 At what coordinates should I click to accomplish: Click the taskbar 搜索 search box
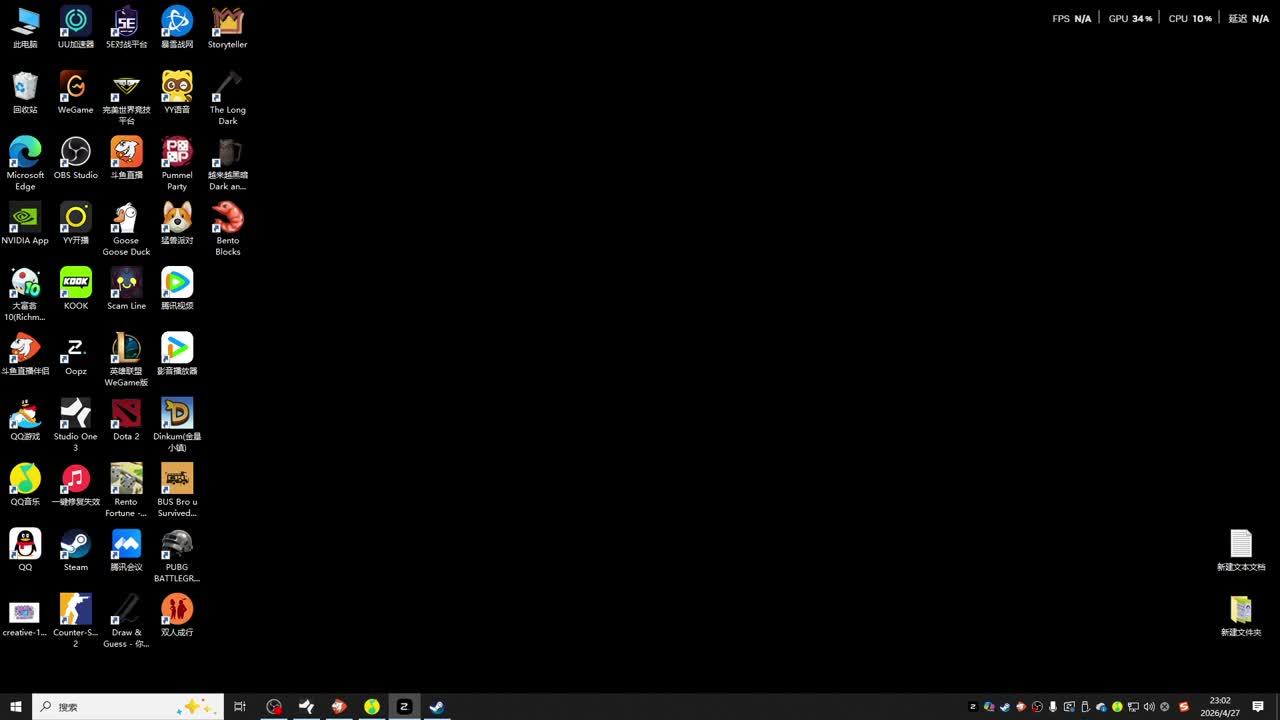coord(110,707)
